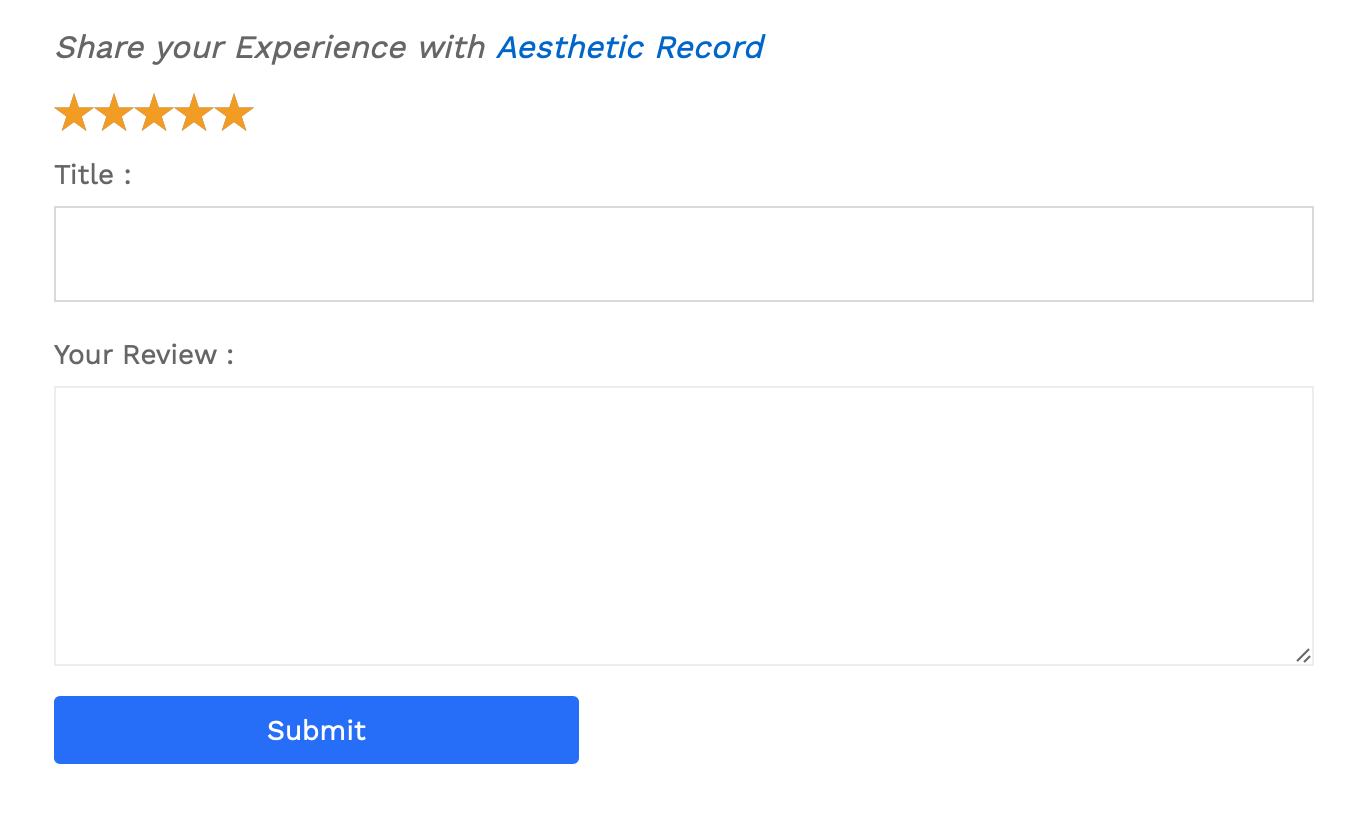Focus the Title input field
Image resolution: width=1372 pixels, height=822 pixels.
tap(683, 254)
